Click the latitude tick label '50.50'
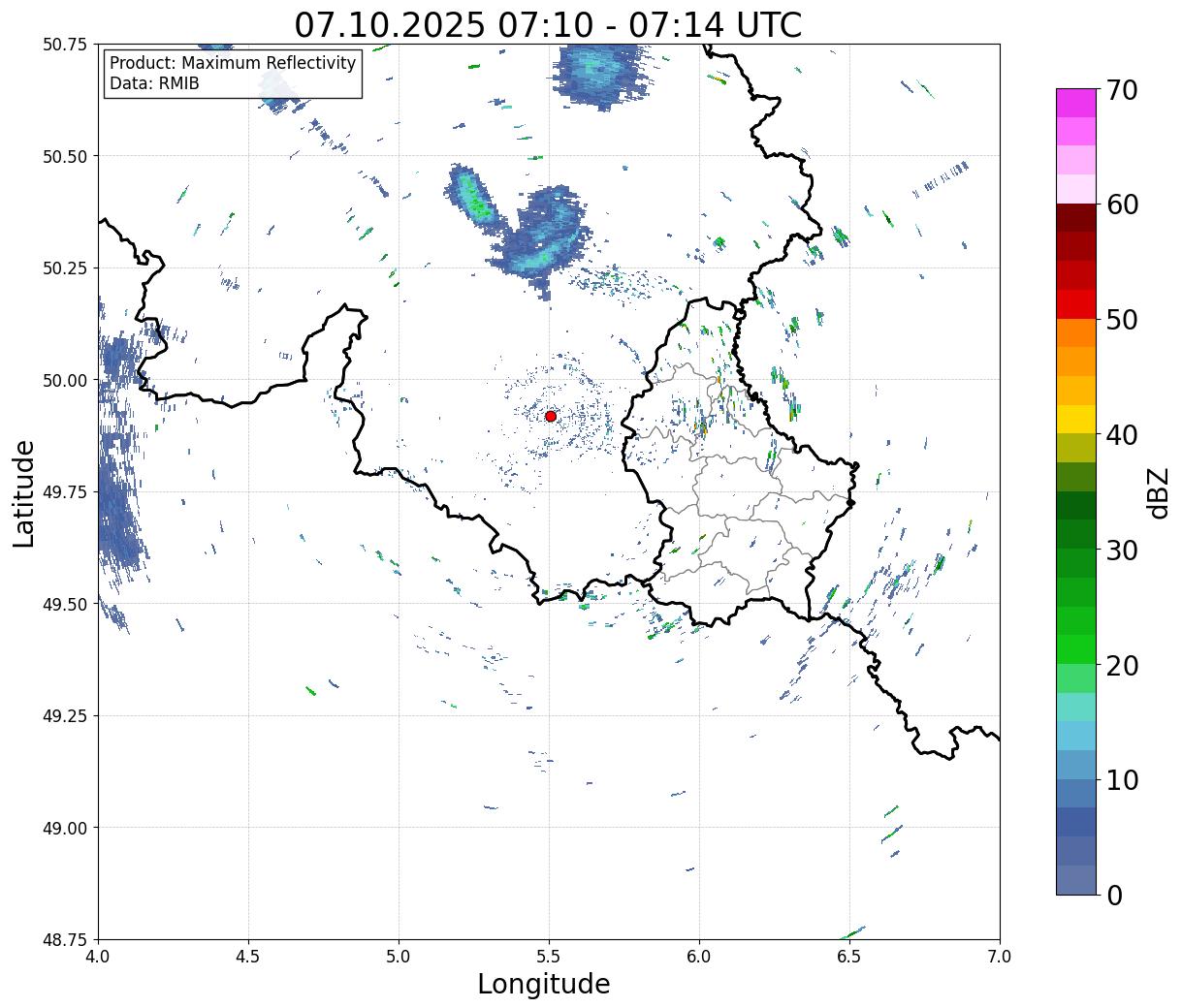Screen dimensions: 1182x1008 65,156
